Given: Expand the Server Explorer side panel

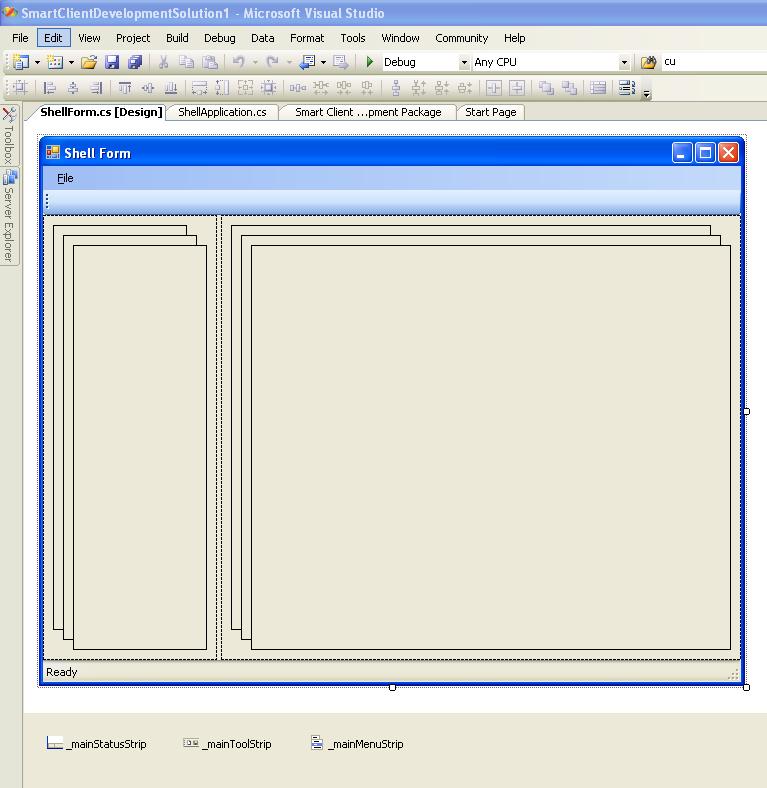Looking at the screenshot, I should tap(9, 216).
